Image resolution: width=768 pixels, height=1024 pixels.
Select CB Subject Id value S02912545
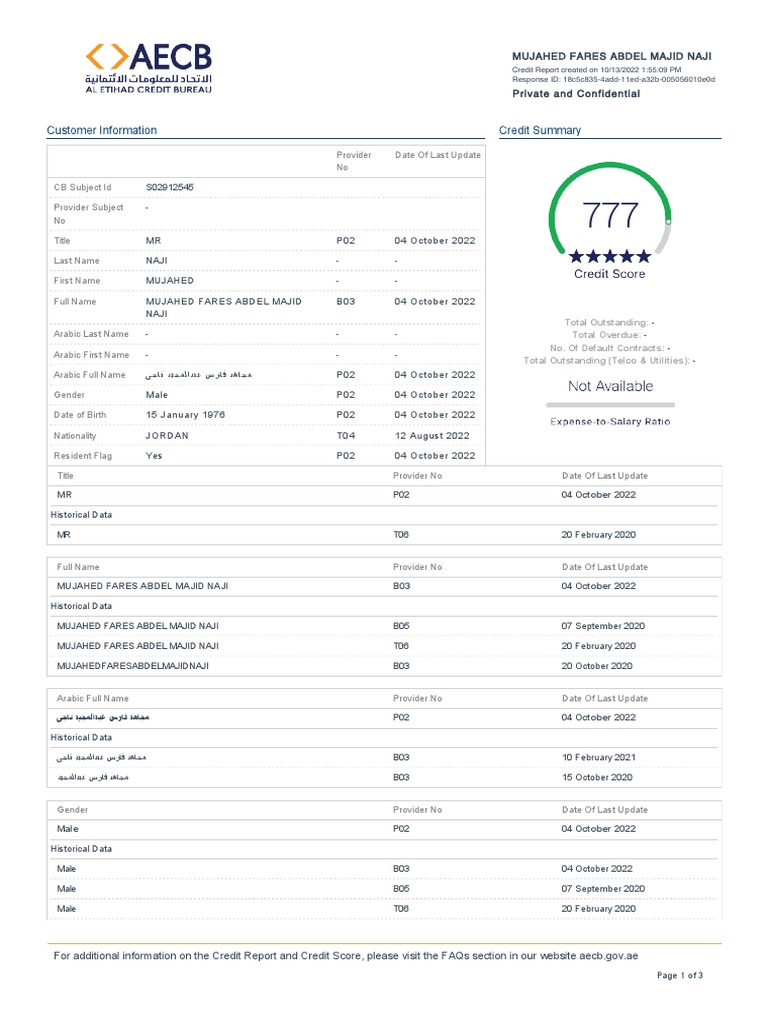point(170,187)
